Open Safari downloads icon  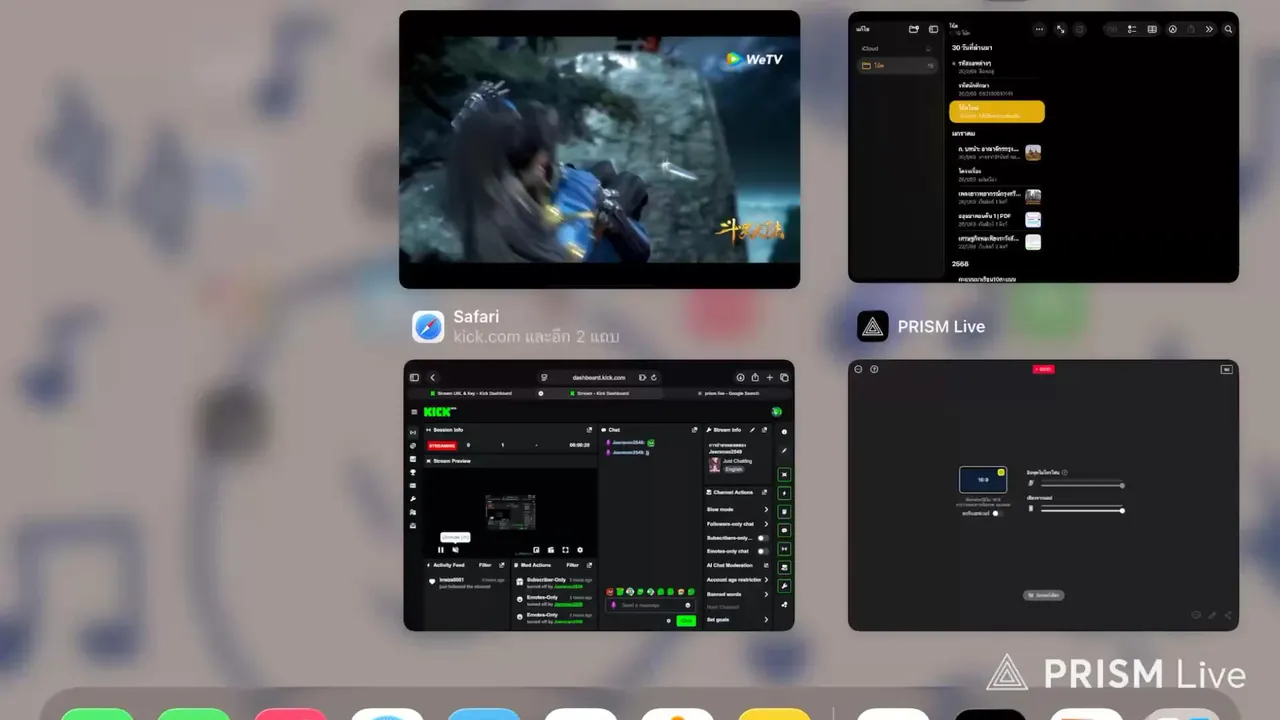click(741, 377)
